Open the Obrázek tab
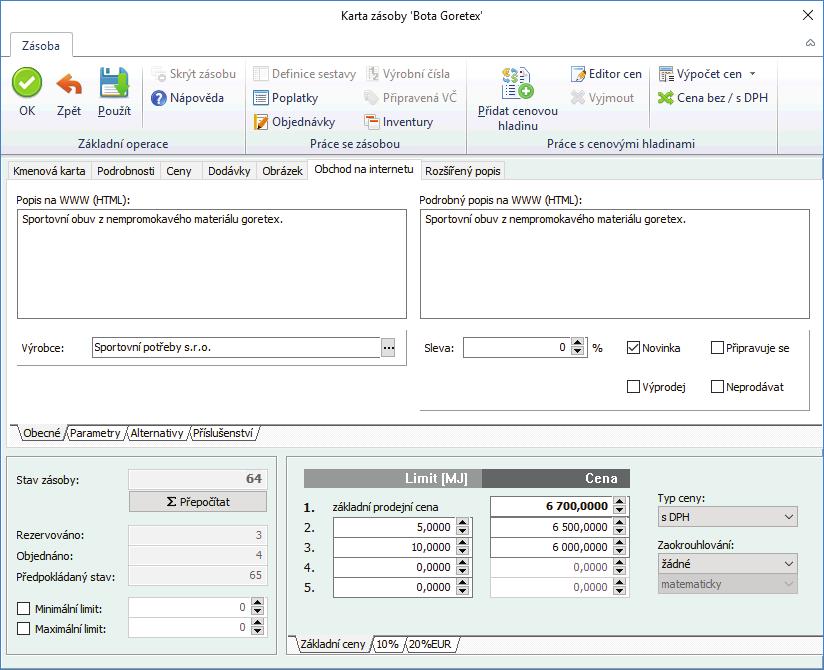The width and height of the screenshot is (824, 670). 282,171
